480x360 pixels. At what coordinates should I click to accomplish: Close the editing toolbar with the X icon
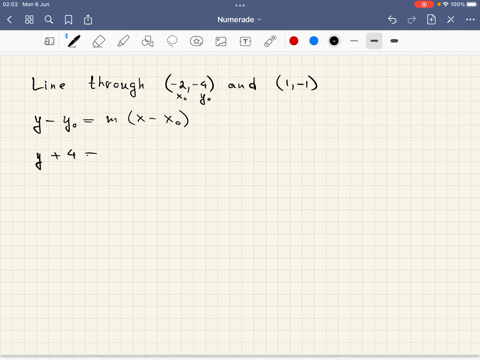451,20
